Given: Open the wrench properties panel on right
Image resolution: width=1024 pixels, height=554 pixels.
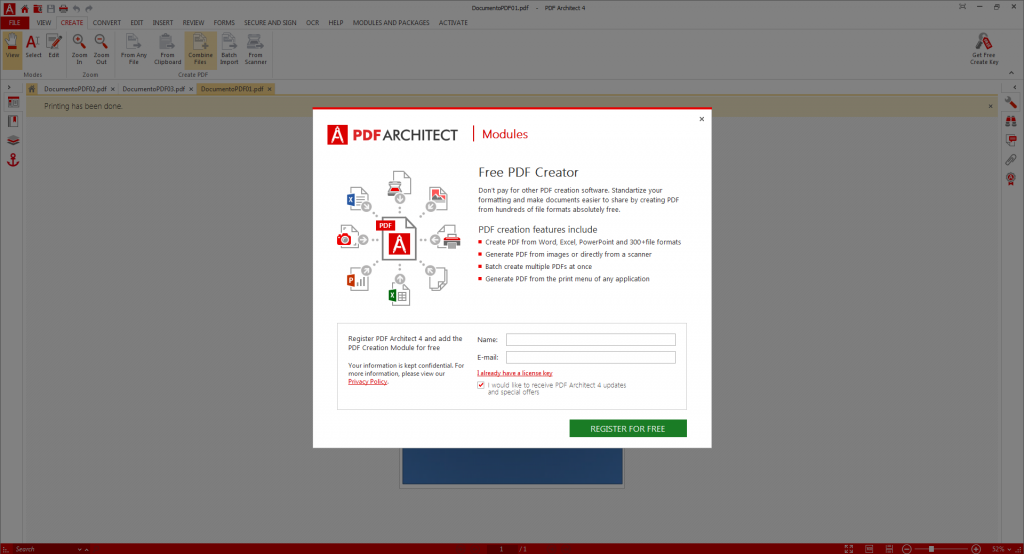Looking at the screenshot, I should point(1011,103).
